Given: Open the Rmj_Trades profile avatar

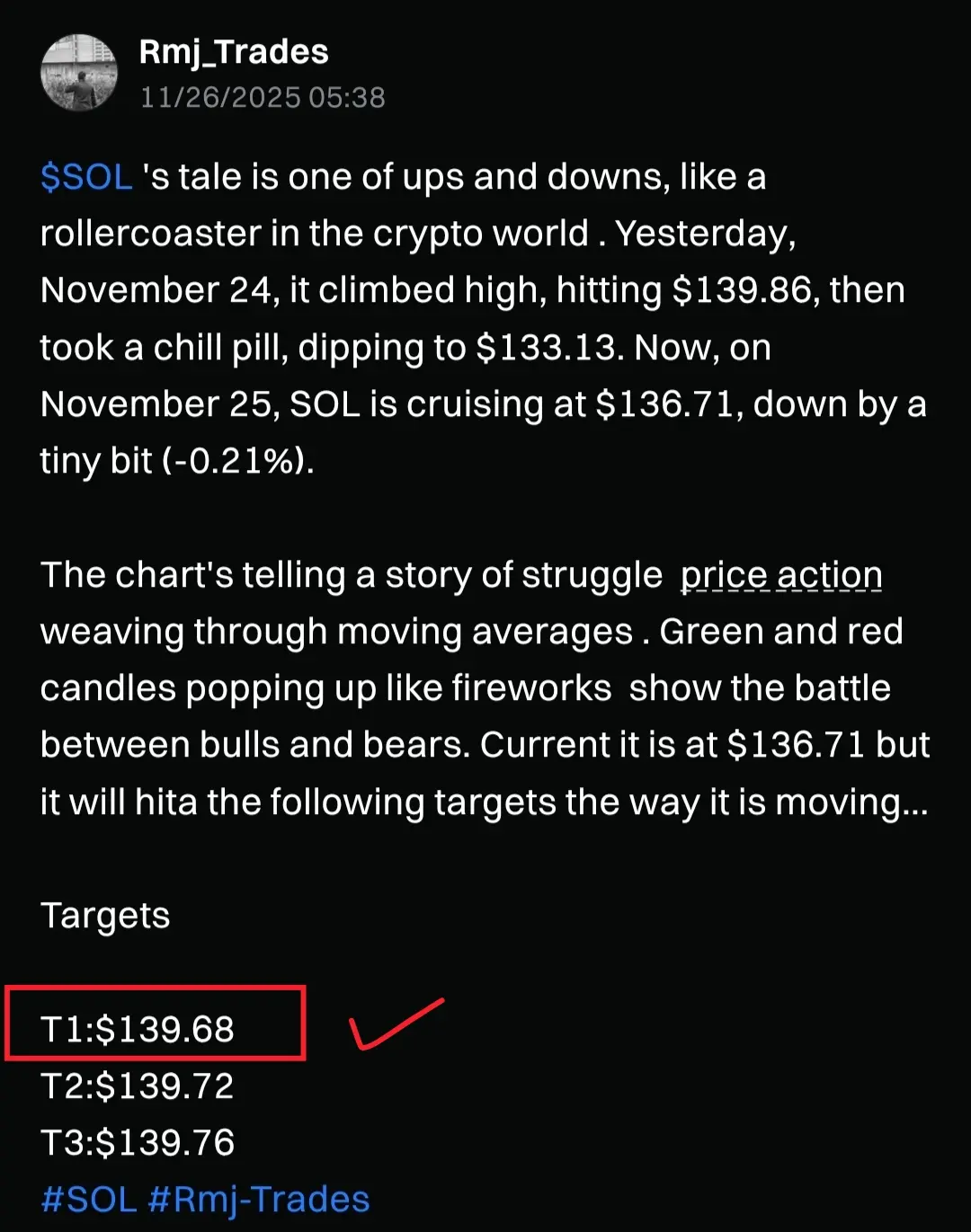Looking at the screenshot, I should coord(79,73).
